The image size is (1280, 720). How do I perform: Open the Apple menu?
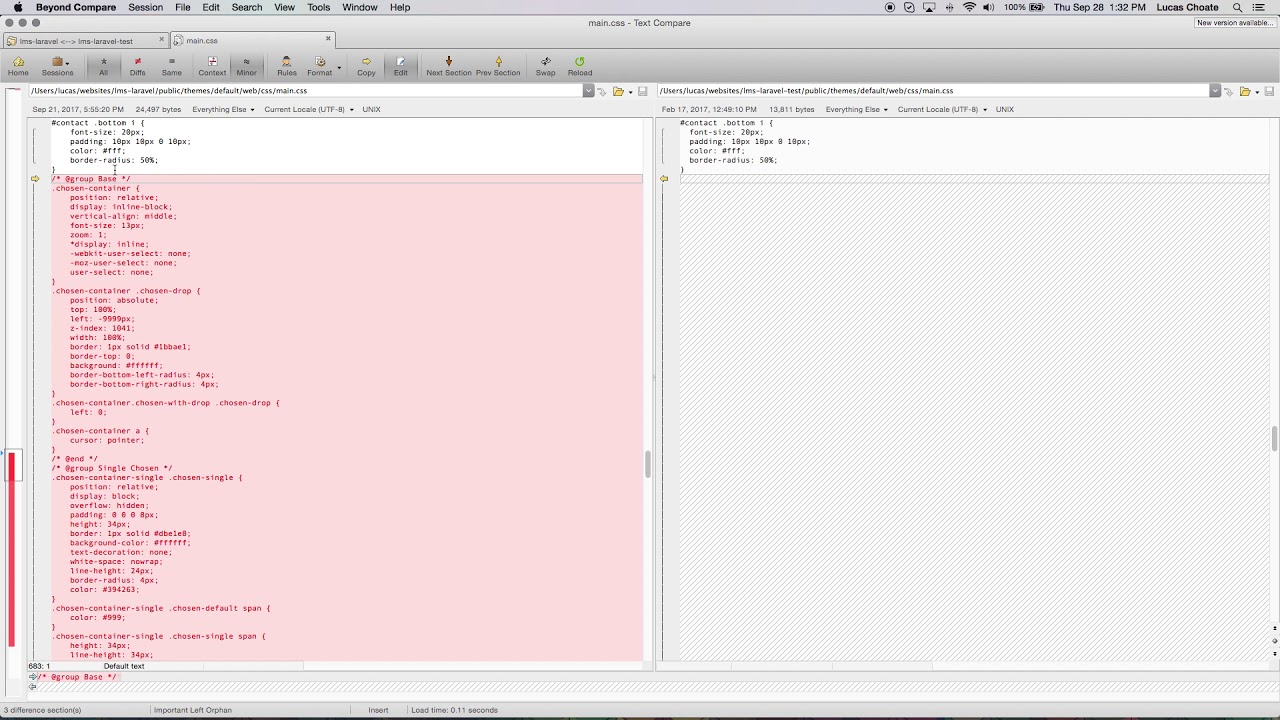(17, 7)
